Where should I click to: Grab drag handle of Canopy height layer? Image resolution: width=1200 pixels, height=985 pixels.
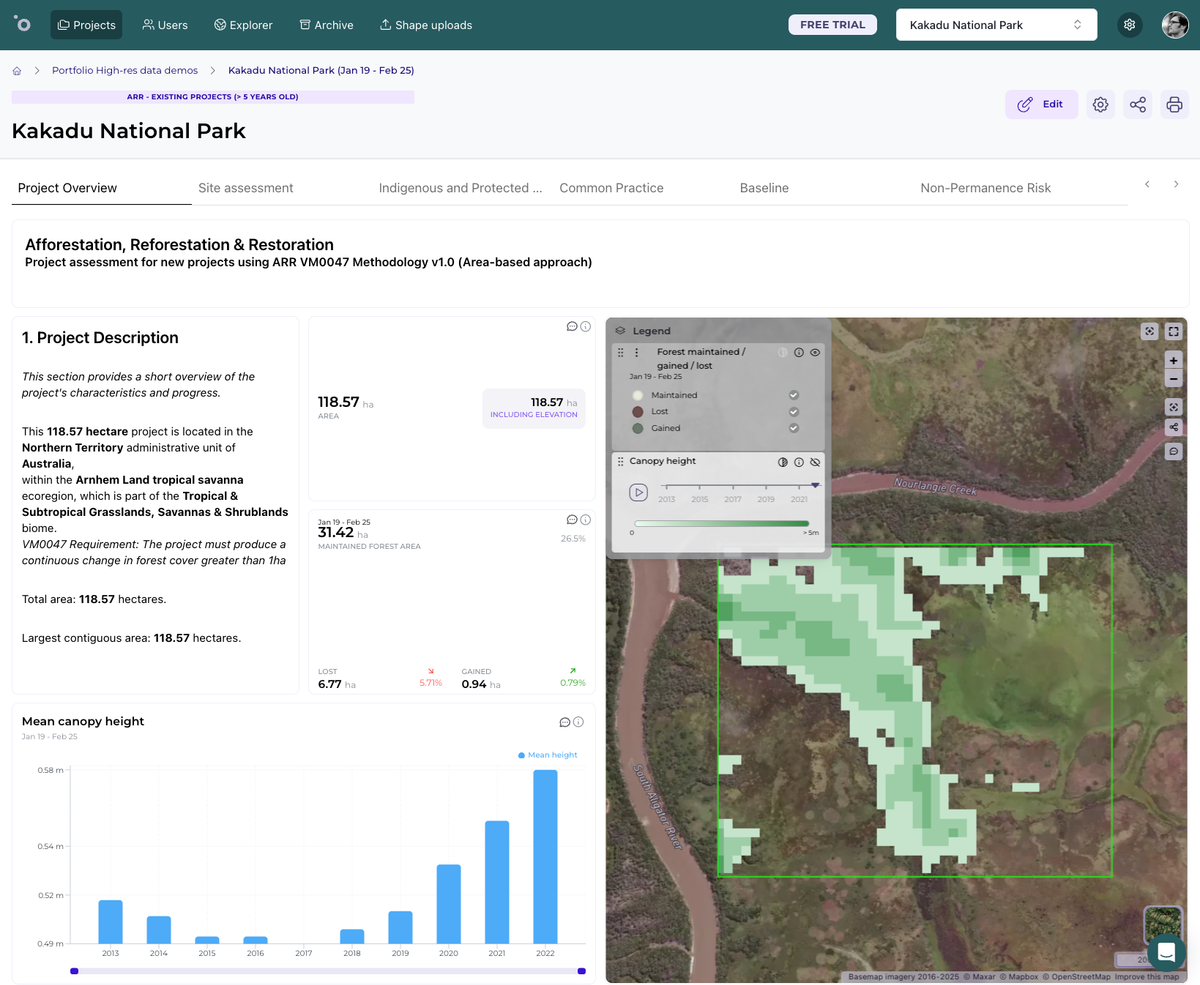pos(621,462)
